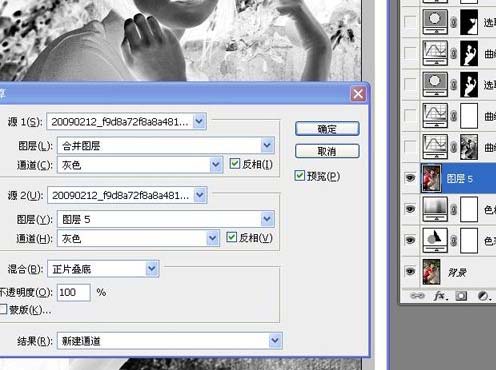Viewport: 496px width, 370px height.
Task: Click the 确定 OK button
Action: pos(327,129)
